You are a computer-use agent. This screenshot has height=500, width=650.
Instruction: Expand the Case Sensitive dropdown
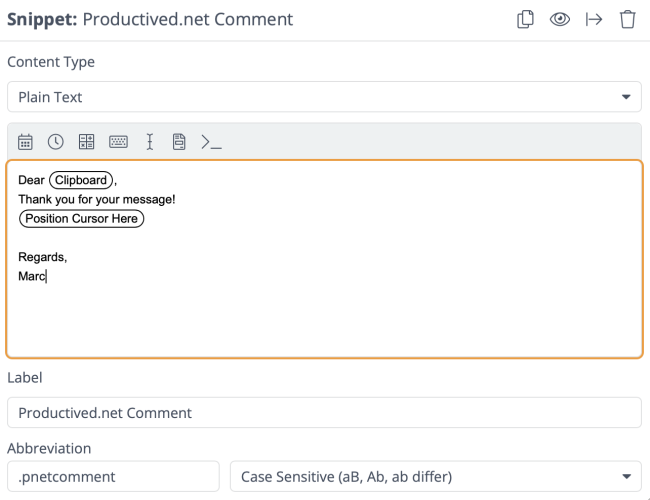436,476
